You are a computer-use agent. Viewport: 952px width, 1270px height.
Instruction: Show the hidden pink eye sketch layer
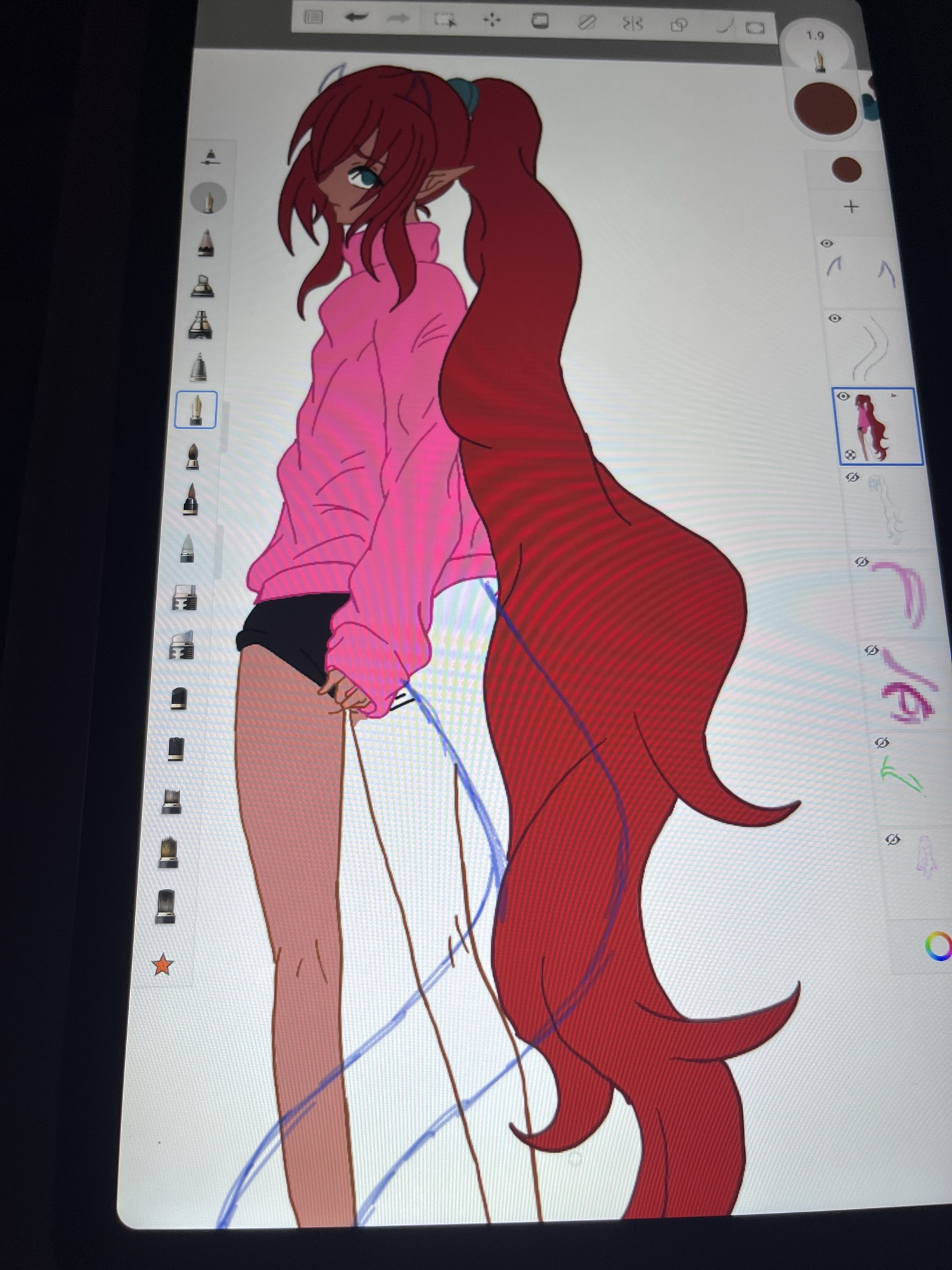coord(871,651)
